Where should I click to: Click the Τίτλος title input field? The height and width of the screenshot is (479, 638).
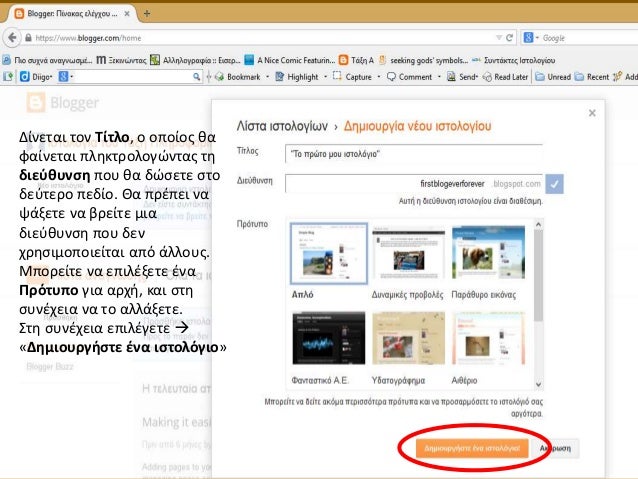tap(414, 154)
